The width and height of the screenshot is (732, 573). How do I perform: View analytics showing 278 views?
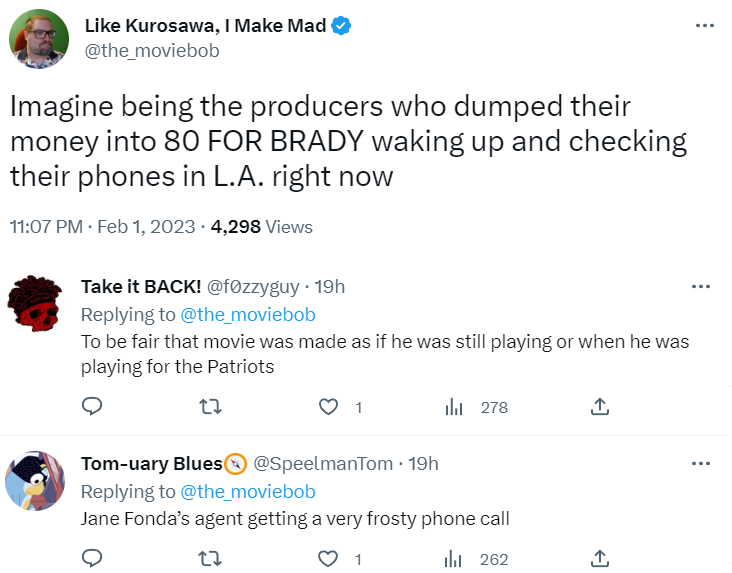[x=476, y=407]
